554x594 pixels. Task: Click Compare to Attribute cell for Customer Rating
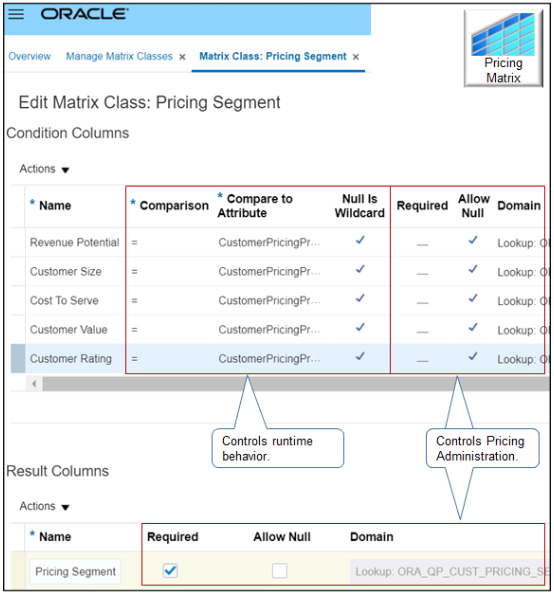tap(269, 359)
